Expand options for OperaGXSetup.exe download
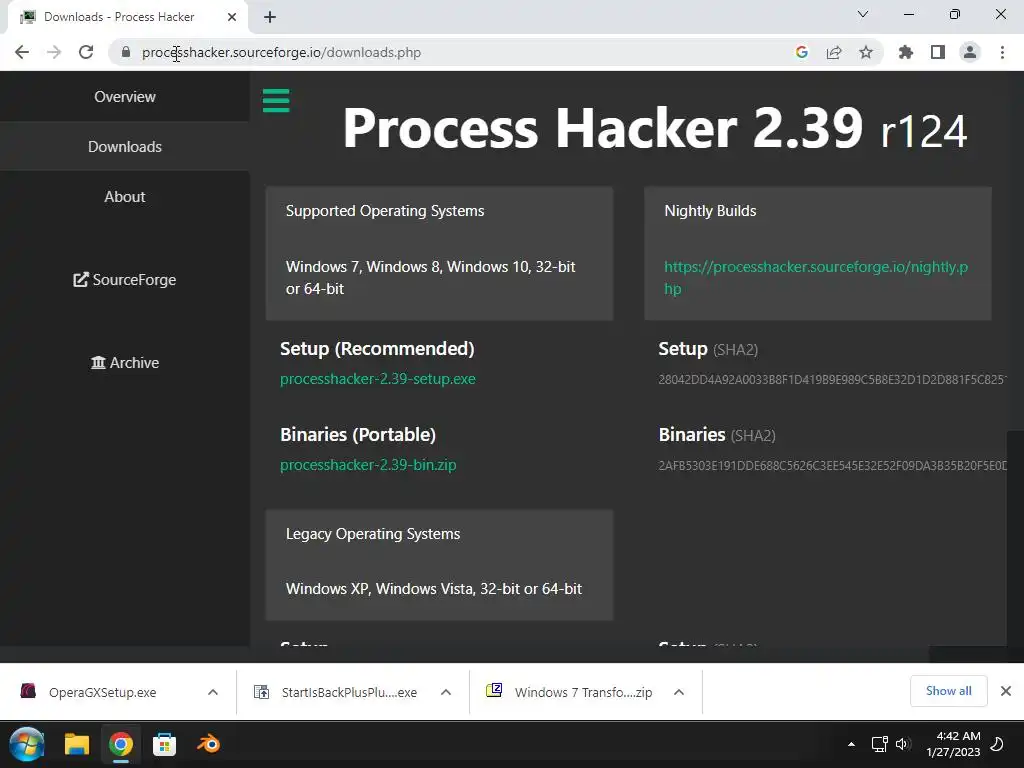 coord(213,692)
